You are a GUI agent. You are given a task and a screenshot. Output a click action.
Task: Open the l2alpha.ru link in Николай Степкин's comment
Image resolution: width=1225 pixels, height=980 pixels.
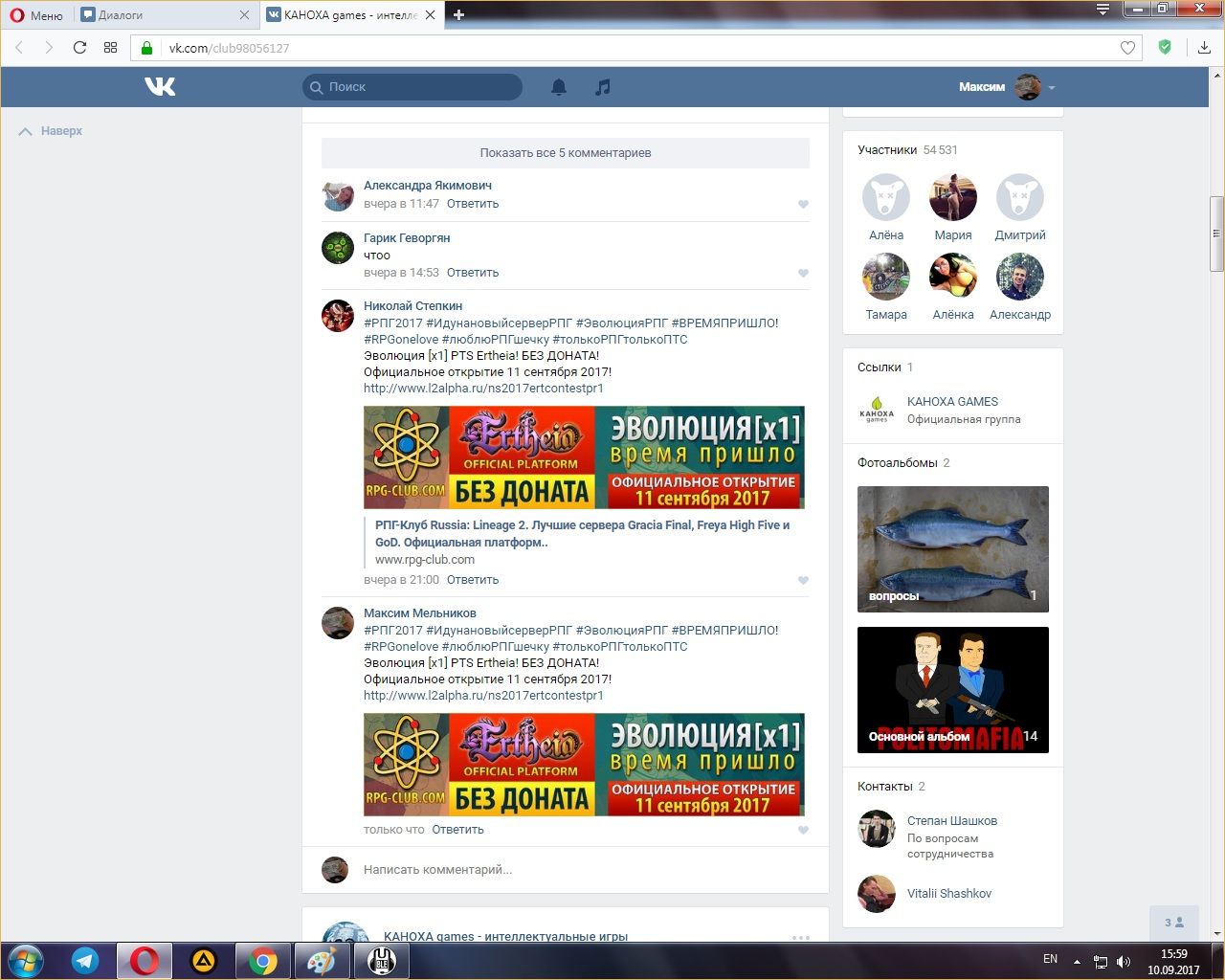(483, 389)
